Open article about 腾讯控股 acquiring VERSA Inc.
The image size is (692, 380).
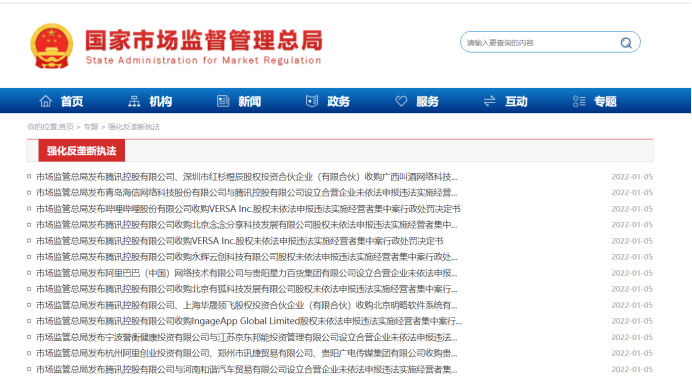coord(240,241)
